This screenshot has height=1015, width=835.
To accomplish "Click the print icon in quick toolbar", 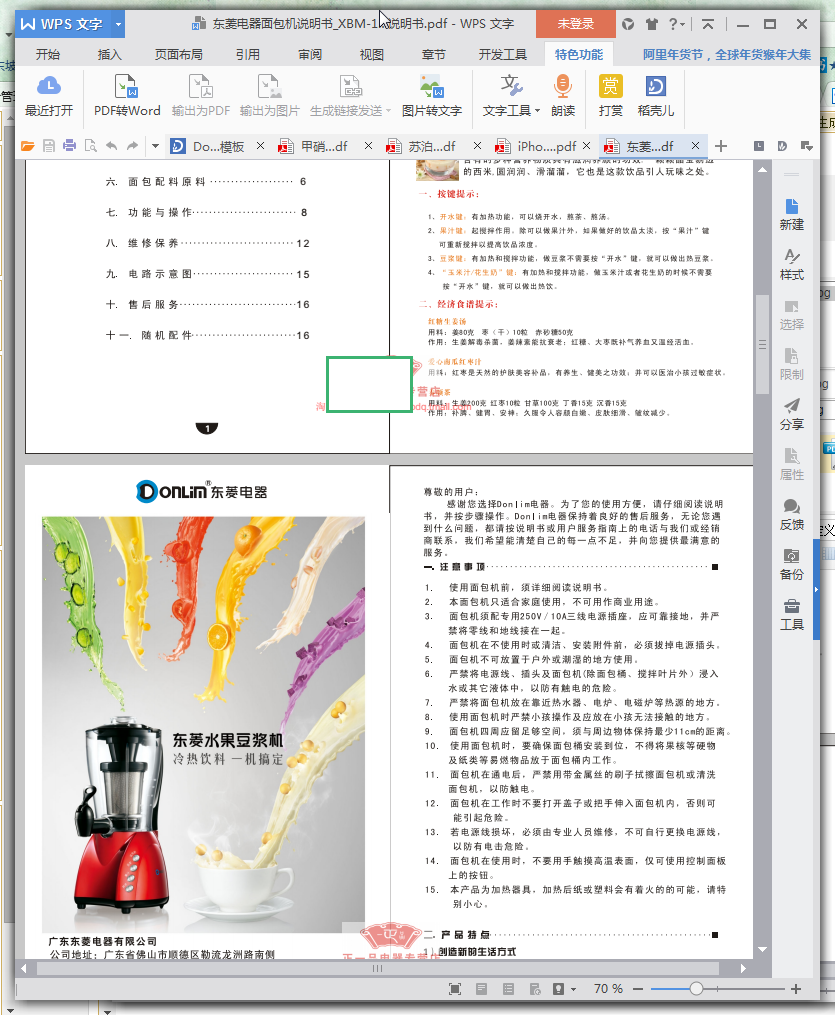I will click(x=69, y=146).
